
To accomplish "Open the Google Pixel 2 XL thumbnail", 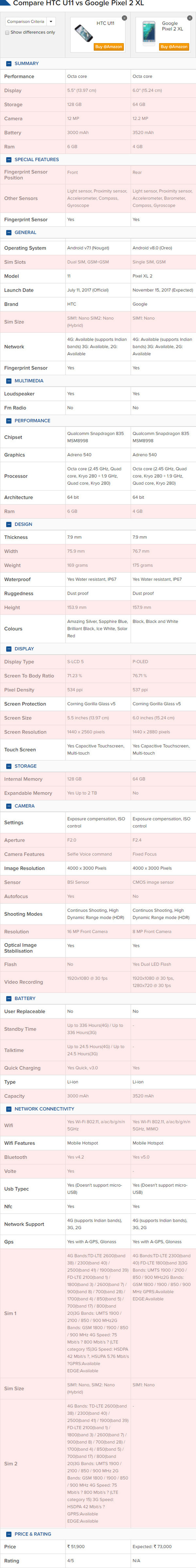I will (x=148, y=33).
